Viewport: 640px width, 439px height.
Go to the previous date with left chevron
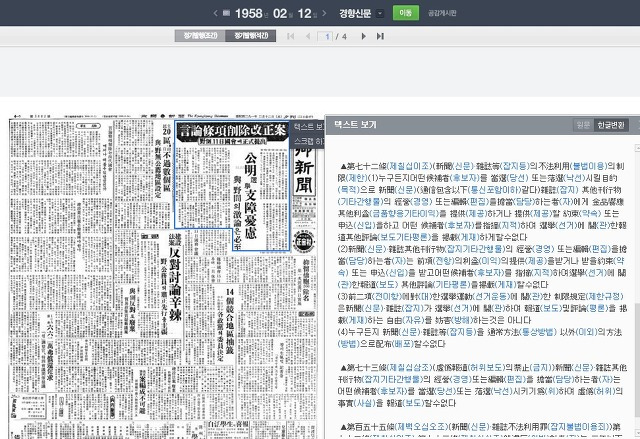pyautogui.click(x=216, y=13)
